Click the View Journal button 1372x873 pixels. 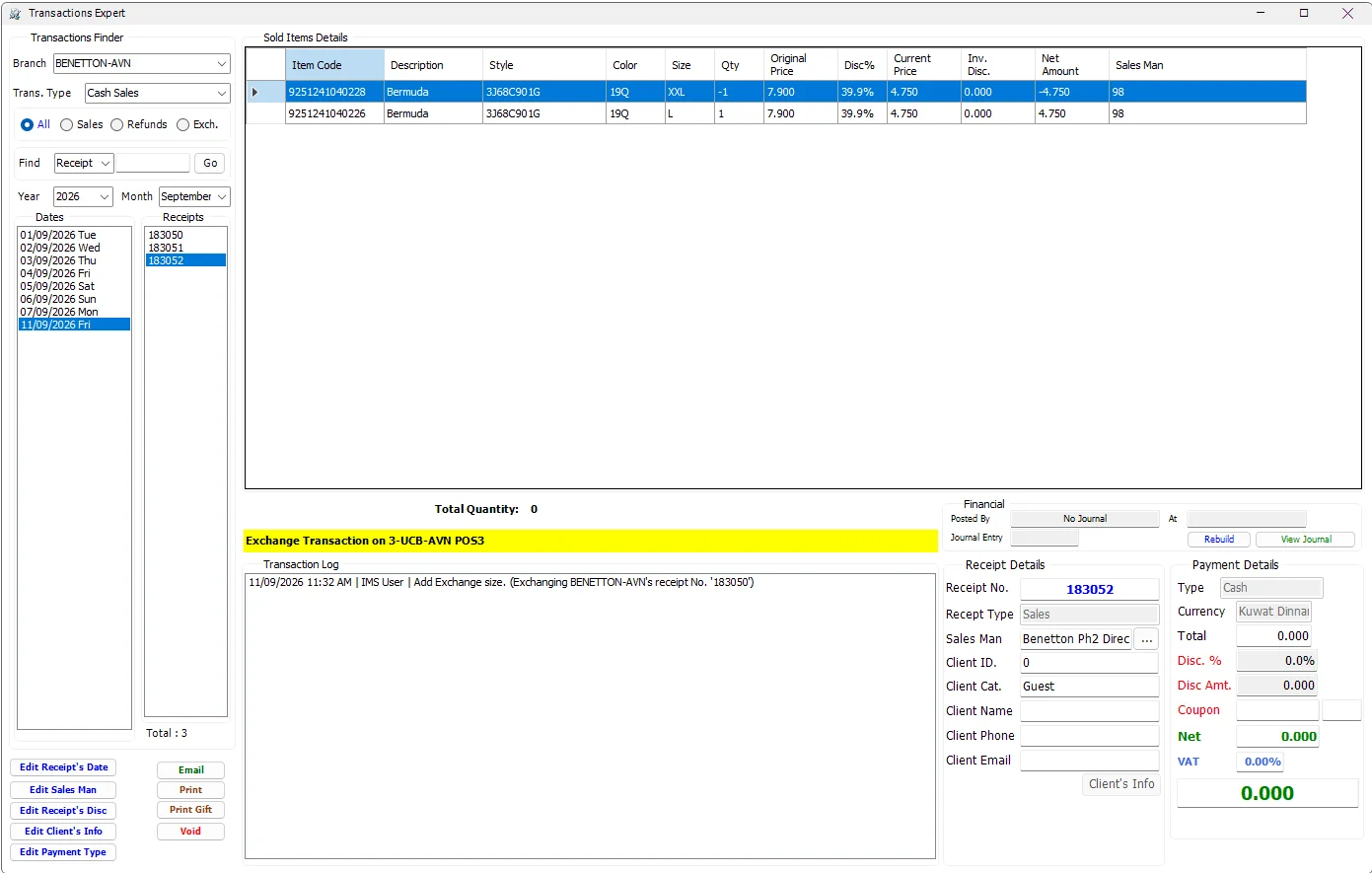1306,540
